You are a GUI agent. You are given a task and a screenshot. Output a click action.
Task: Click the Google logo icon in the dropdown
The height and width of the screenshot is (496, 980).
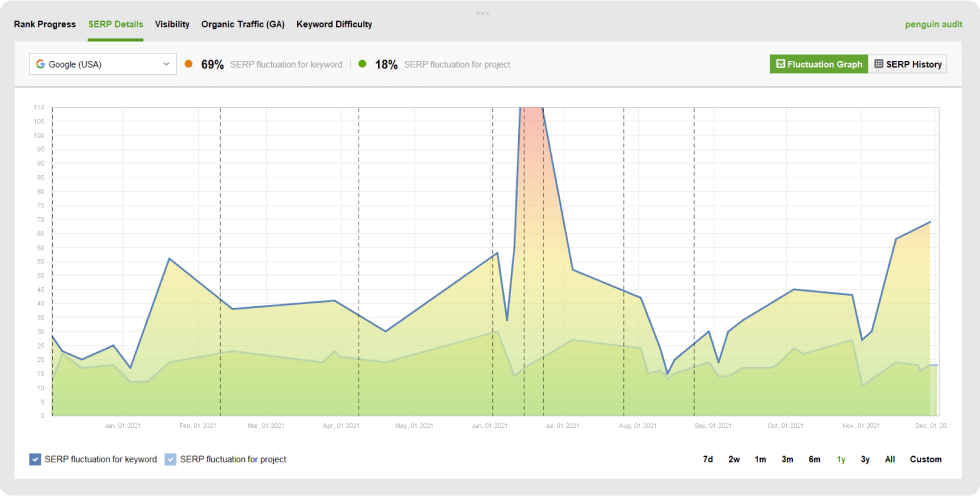[41, 64]
